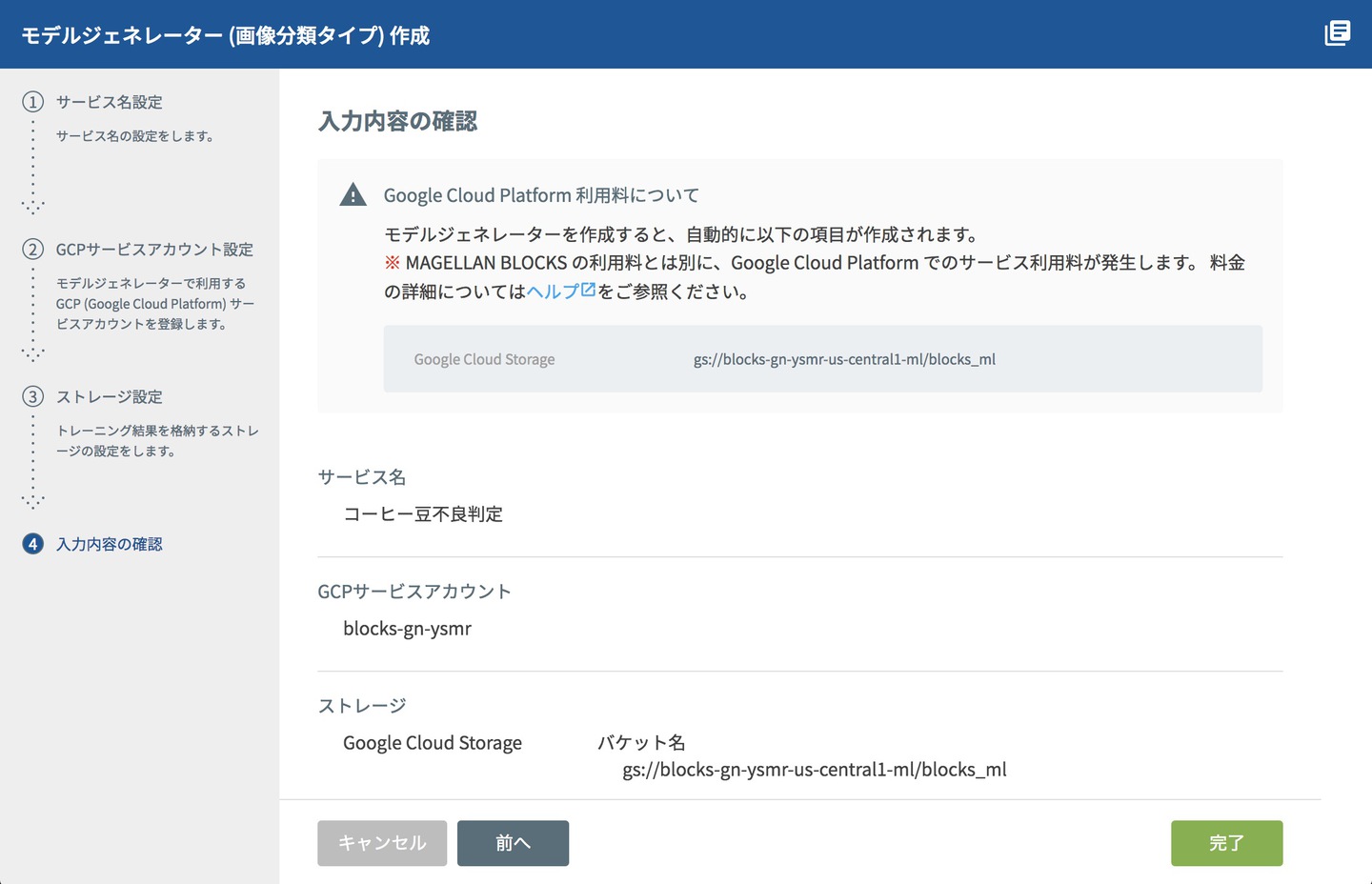The height and width of the screenshot is (884, 1372).
Task: Click the モデルジェネレーター (画像分類タイプ) 作成 title
Action: [x=226, y=35]
